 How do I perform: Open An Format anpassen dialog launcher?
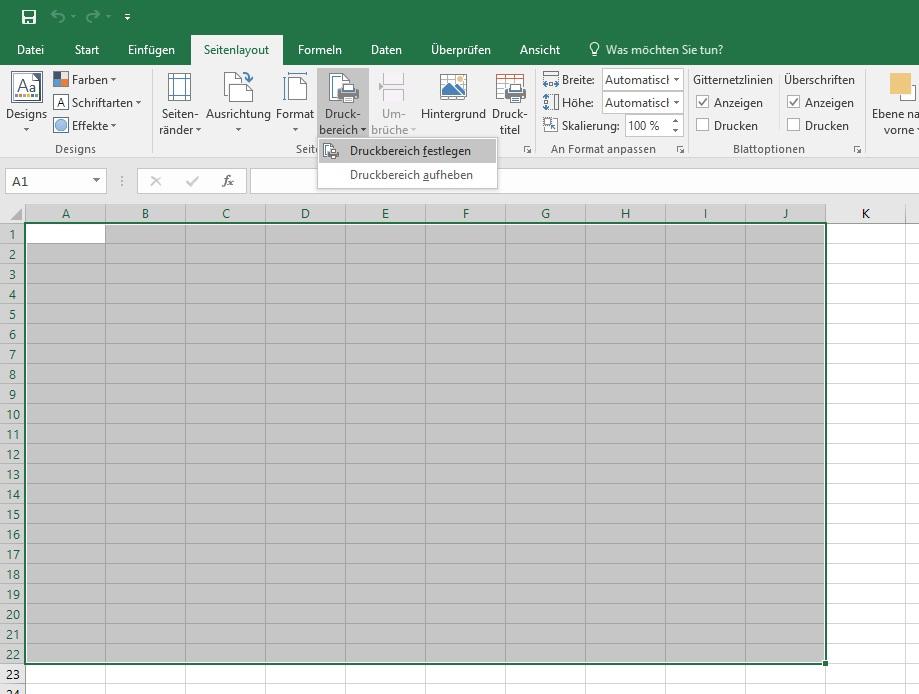680,150
